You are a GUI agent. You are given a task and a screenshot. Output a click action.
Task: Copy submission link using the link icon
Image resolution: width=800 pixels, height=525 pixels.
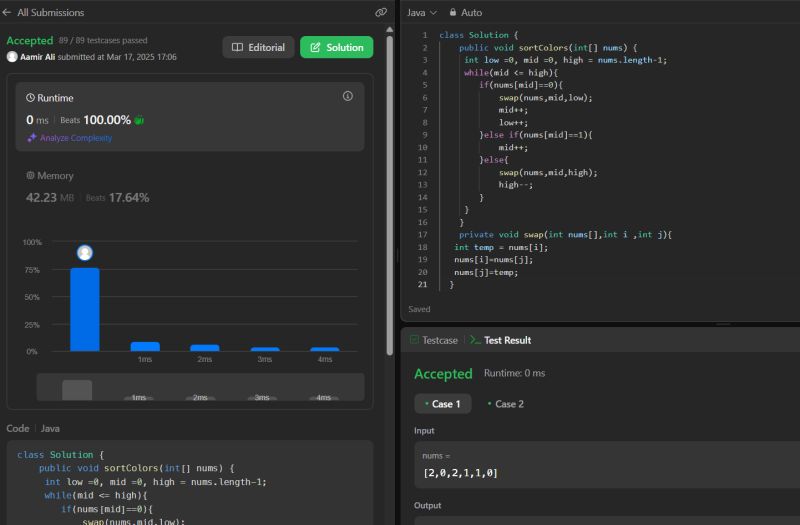tap(381, 13)
